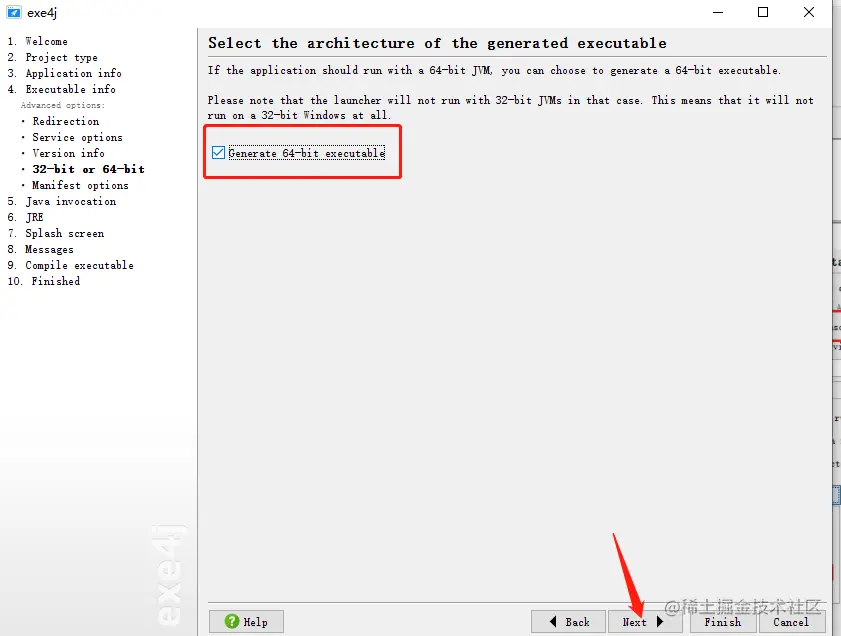
Task: Select the JRE step
Action: tap(34, 217)
